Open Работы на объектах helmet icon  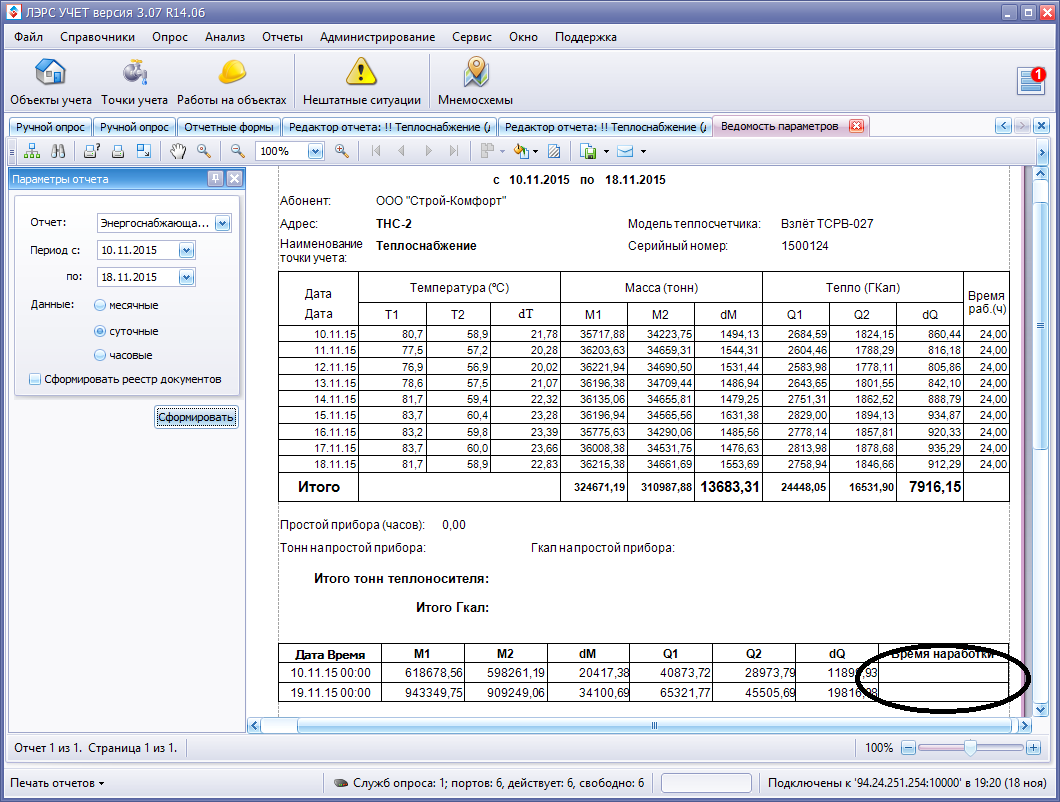[x=232, y=81]
